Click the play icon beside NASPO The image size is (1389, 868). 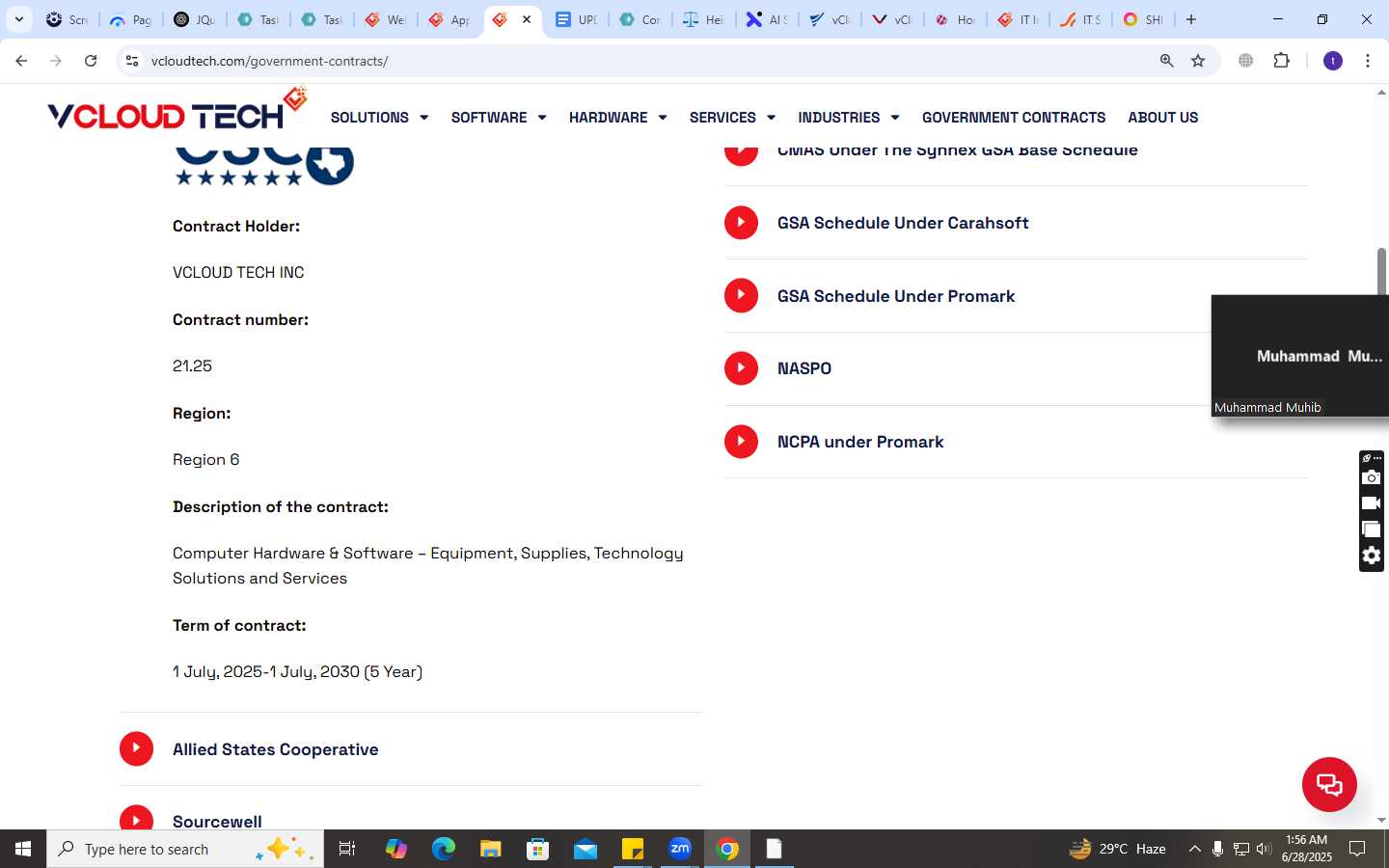[741, 367]
